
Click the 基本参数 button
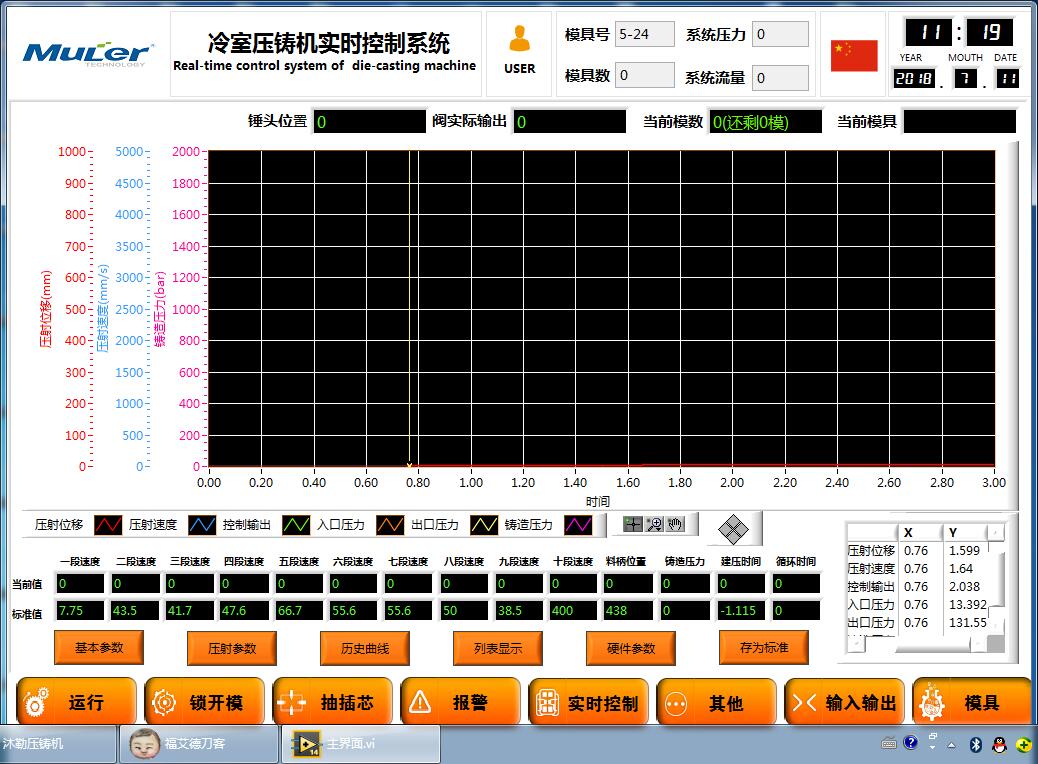[99, 648]
